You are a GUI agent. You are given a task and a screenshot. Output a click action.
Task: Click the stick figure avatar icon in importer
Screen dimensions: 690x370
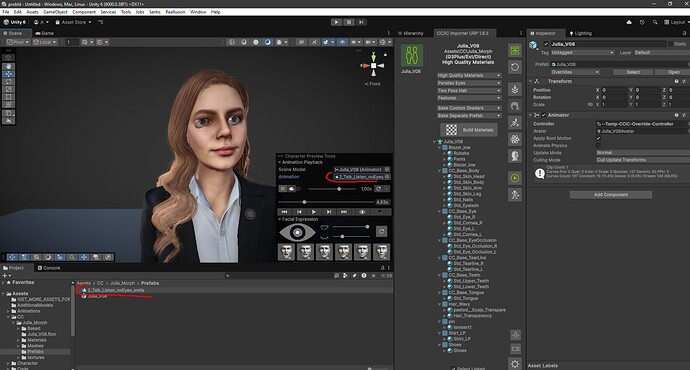[515, 194]
